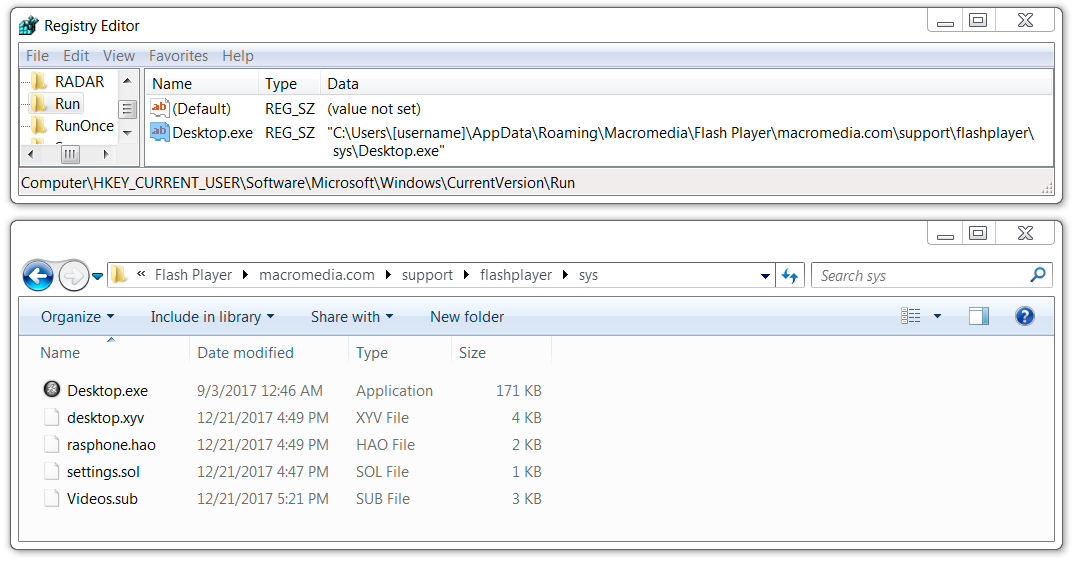
Task: Open the Include in library dropdown
Action: 212,317
